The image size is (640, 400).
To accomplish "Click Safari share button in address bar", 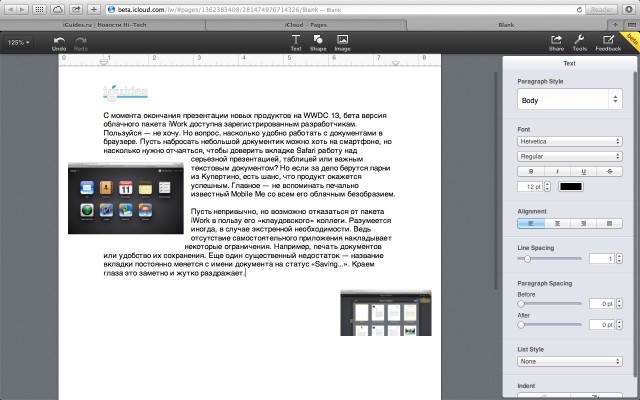I will 76,9.
